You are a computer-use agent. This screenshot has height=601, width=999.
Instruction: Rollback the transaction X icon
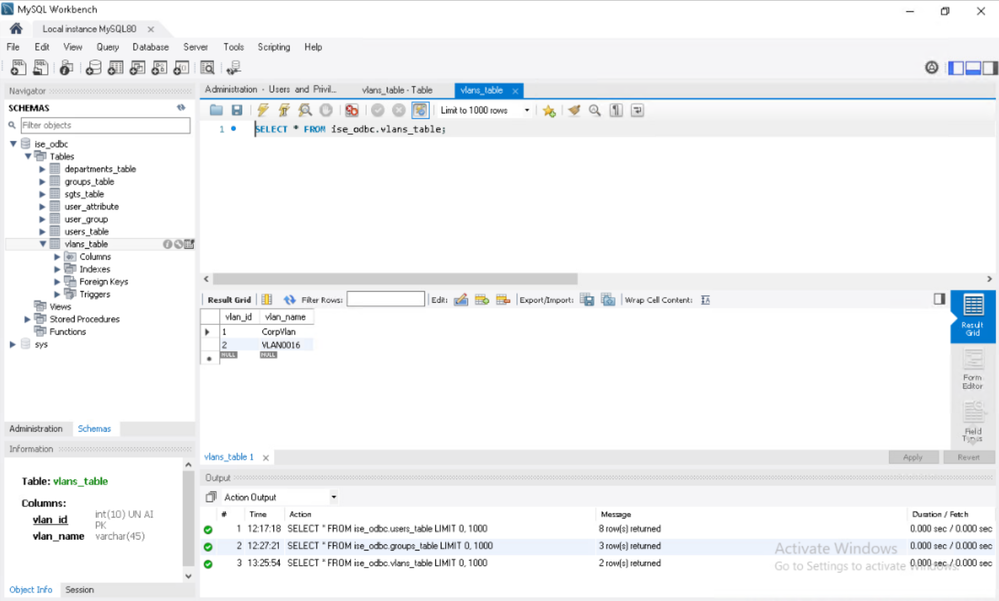point(399,110)
